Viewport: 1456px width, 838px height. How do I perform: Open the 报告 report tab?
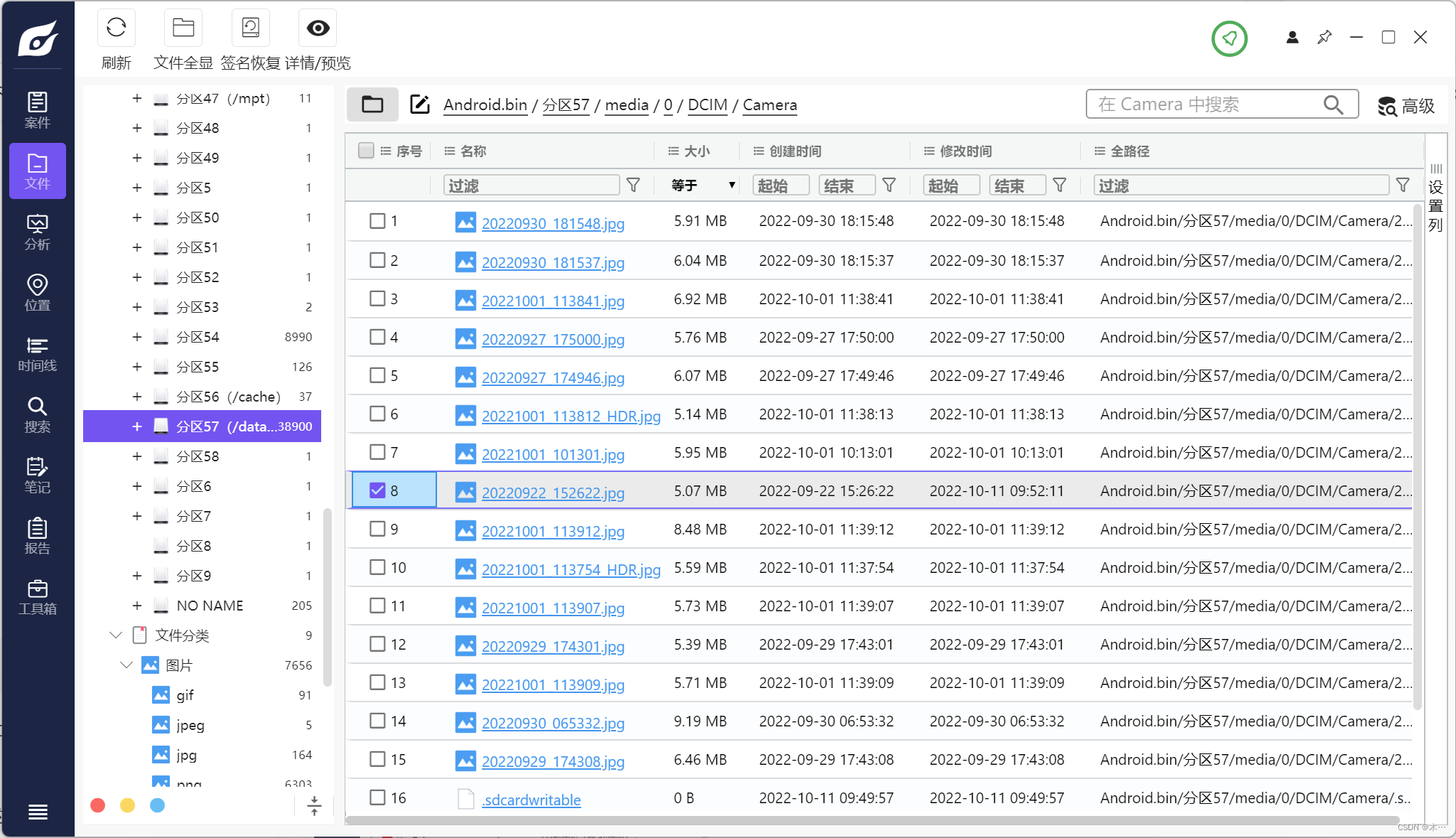pyautogui.click(x=37, y=536)
